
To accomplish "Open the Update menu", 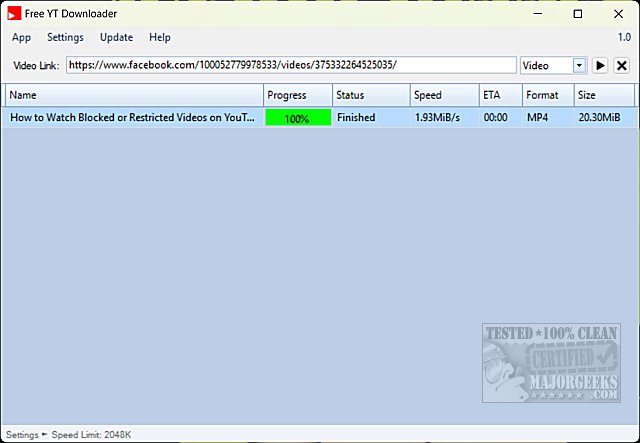I will tap(116, 38).
